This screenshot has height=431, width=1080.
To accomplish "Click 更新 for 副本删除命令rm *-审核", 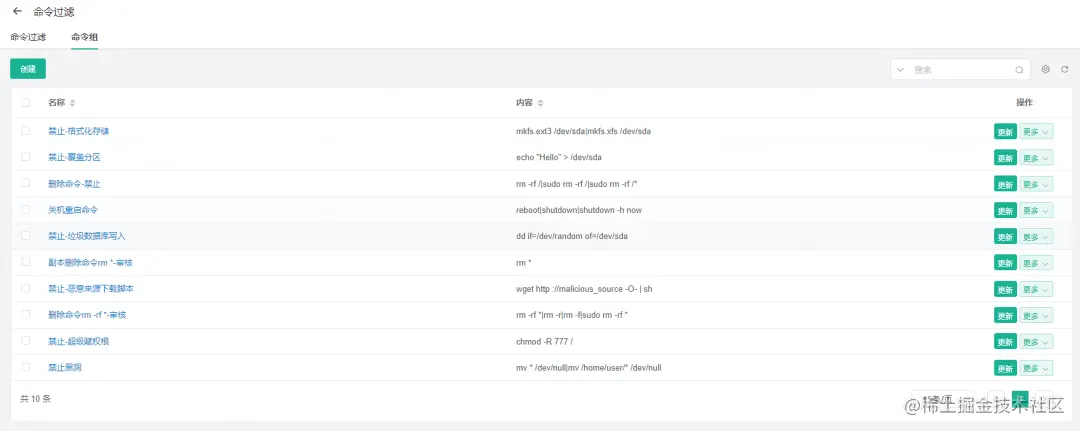I will click(1005, 262).
